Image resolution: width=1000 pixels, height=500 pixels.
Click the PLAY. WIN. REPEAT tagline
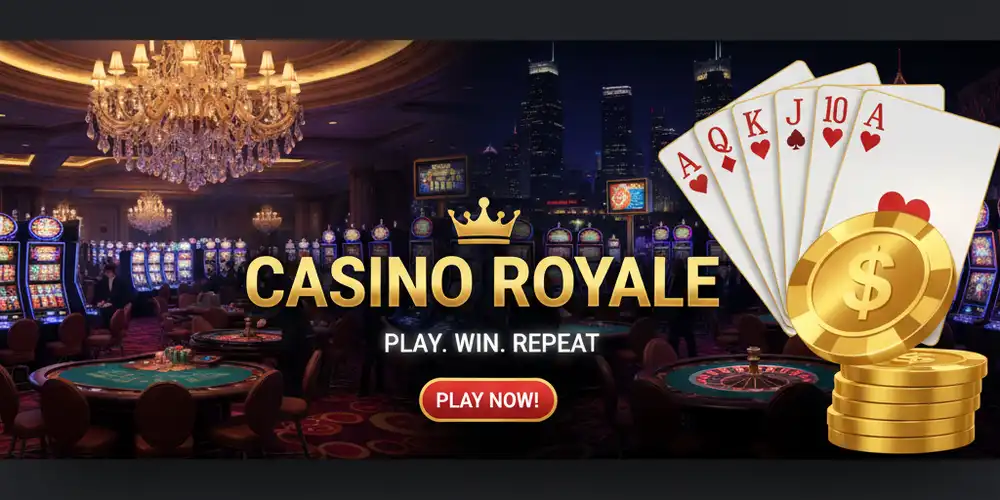491,342
